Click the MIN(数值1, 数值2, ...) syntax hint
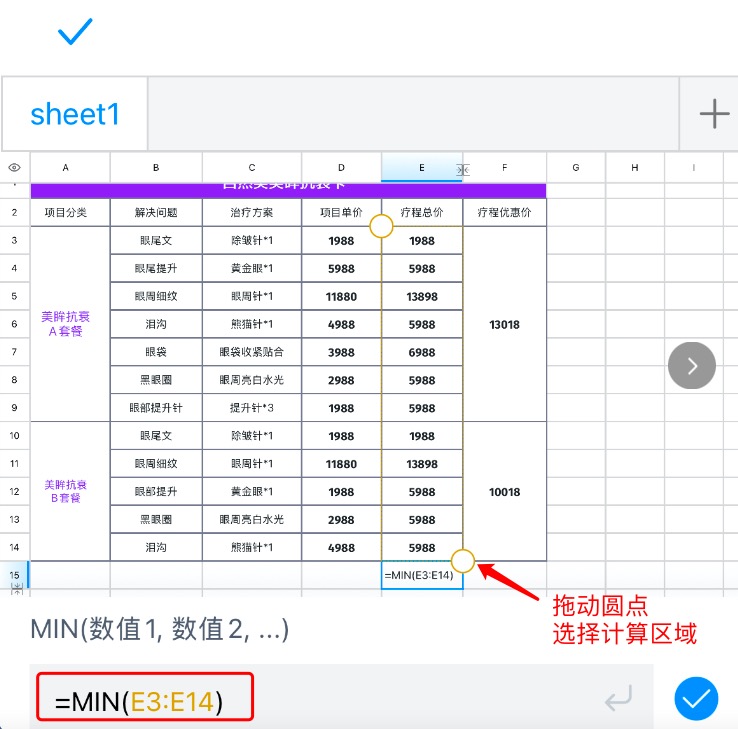The width and height of the screenshot is (738, 729). (160, 629)
